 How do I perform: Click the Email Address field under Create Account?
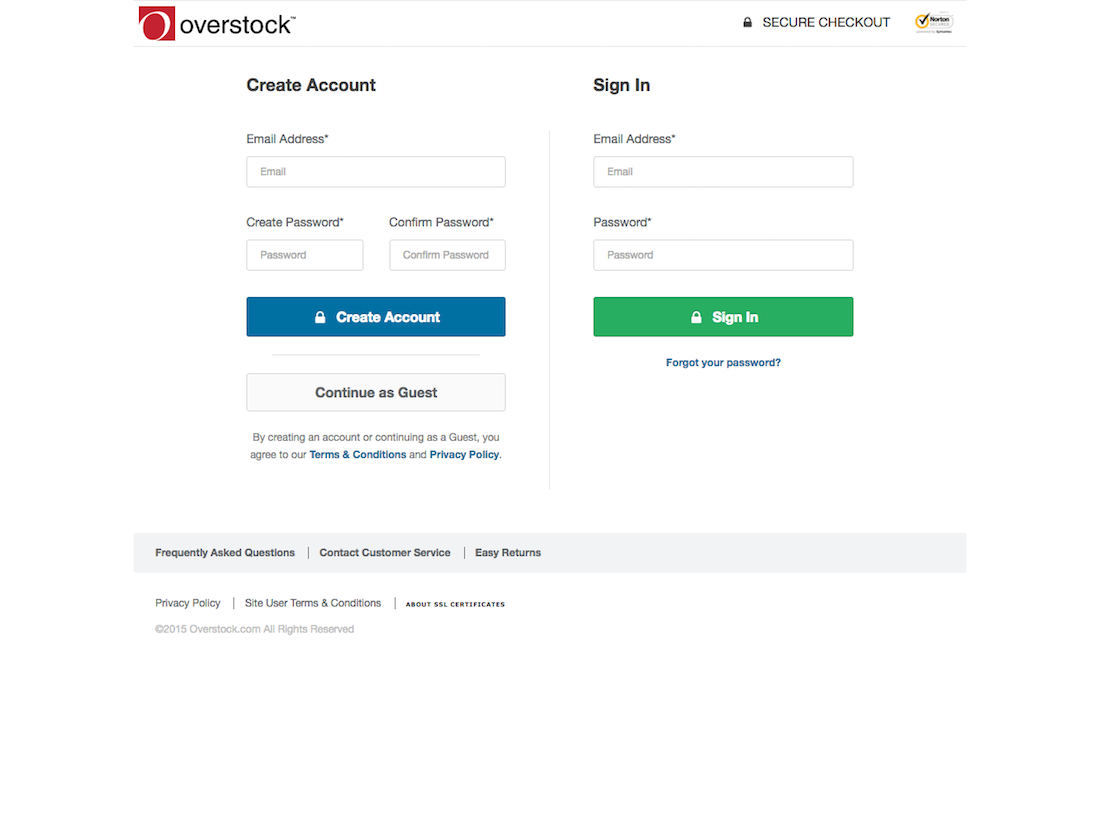375,171
